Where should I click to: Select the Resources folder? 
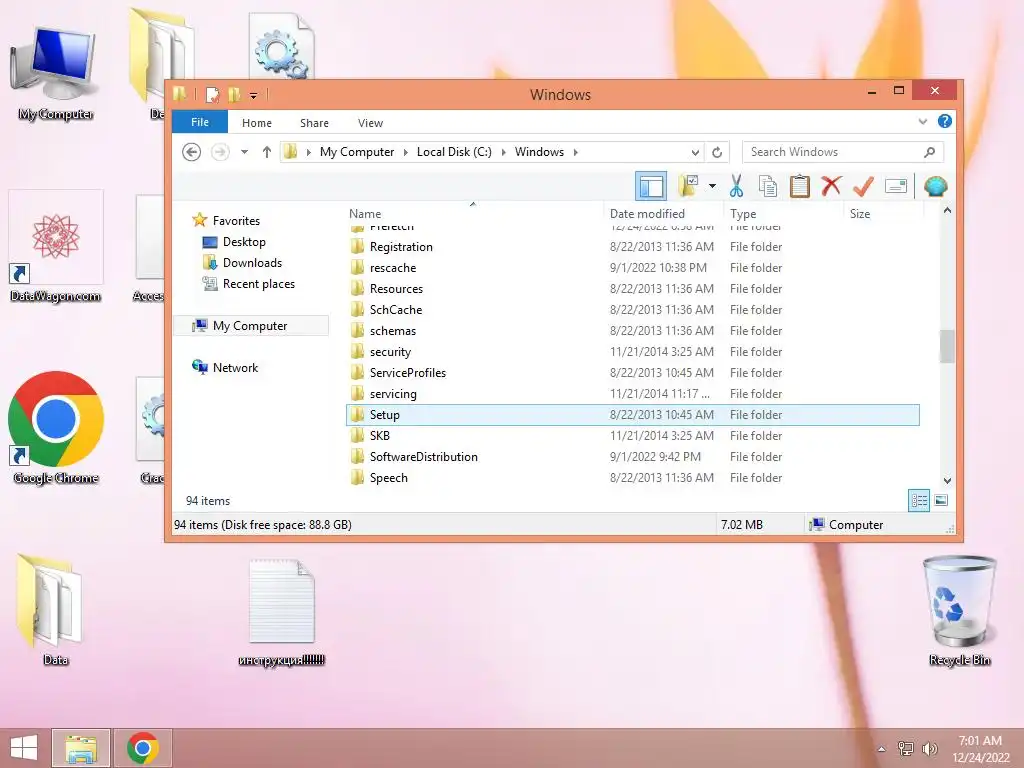633,289
